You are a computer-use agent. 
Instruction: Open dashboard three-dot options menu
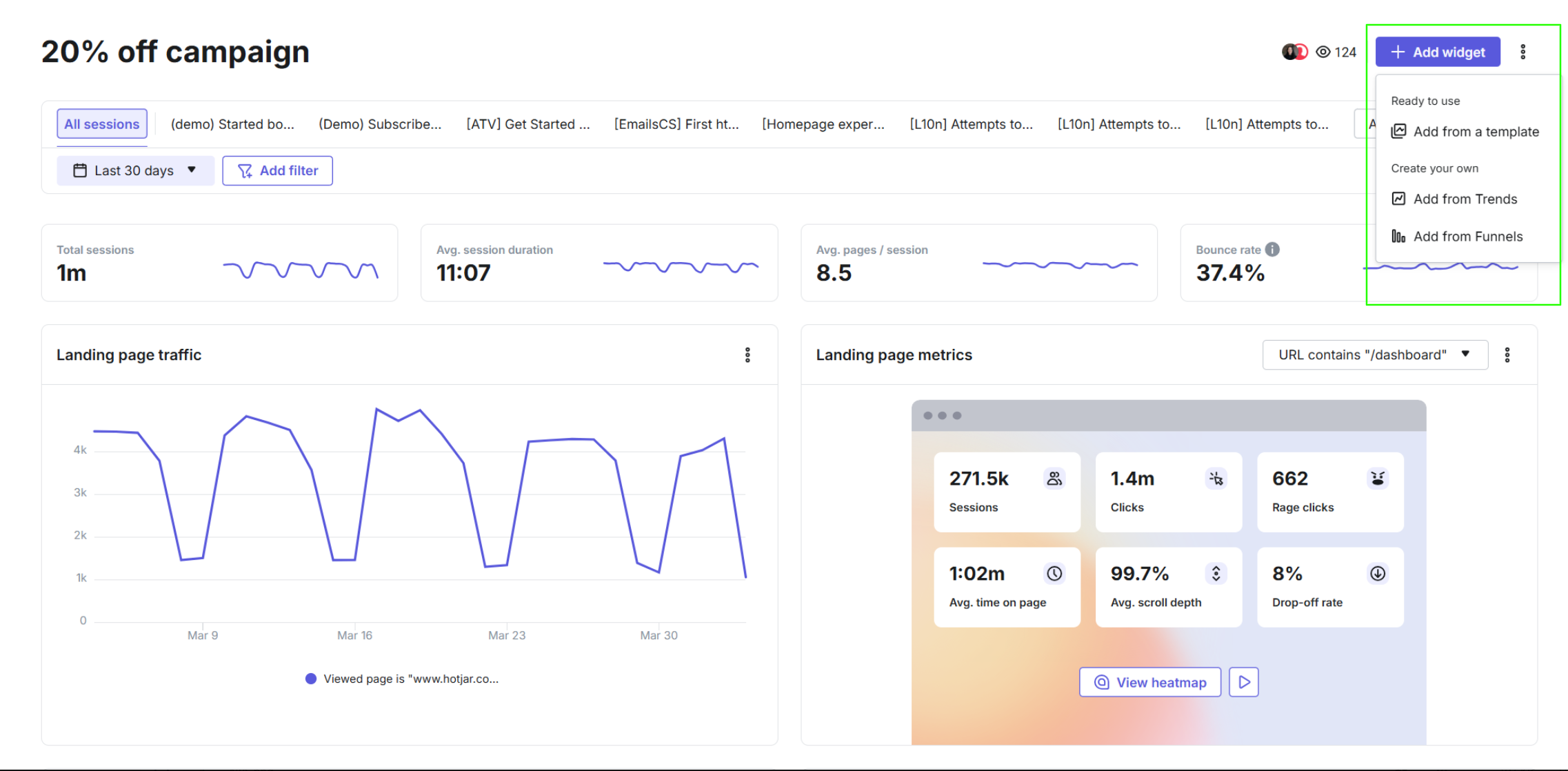click(1522, 52)
